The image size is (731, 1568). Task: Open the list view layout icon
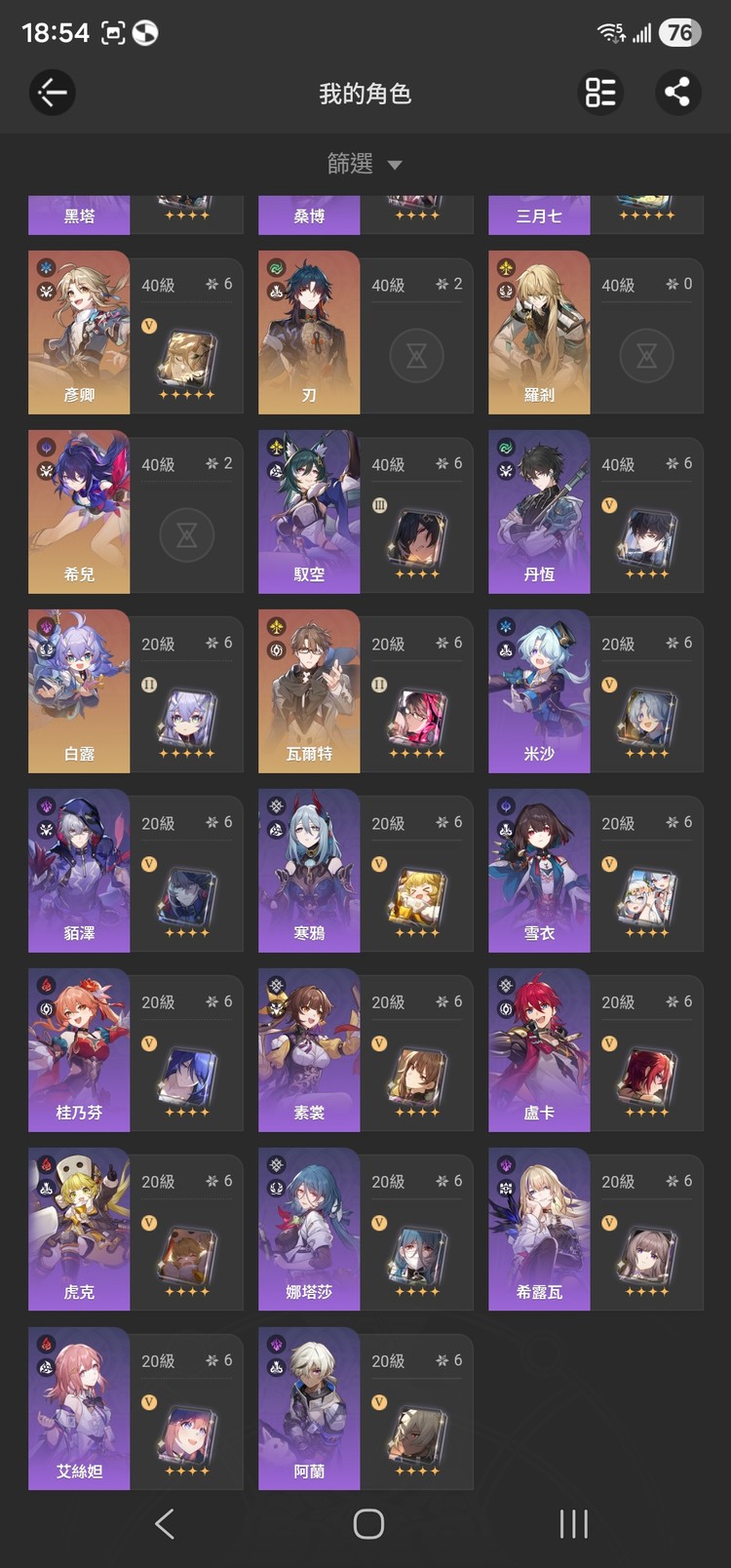[x=600, y=93]
